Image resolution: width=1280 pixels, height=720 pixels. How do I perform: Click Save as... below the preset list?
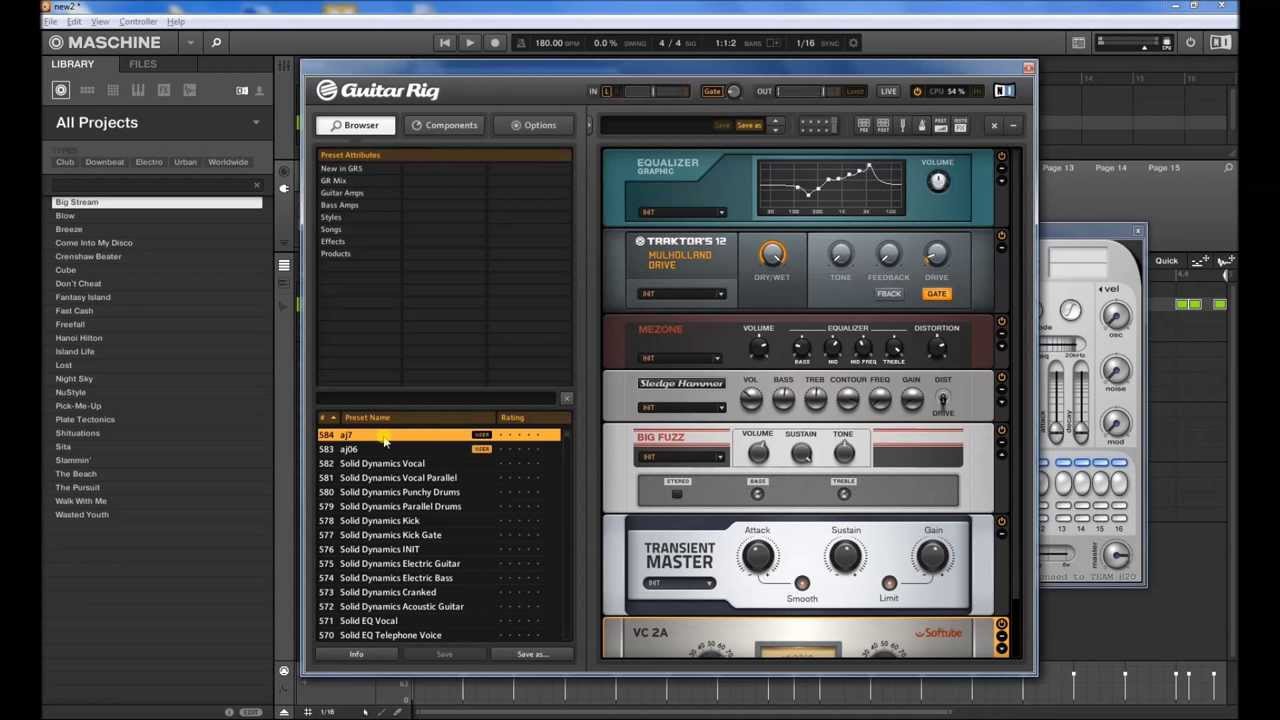[532, 654]
